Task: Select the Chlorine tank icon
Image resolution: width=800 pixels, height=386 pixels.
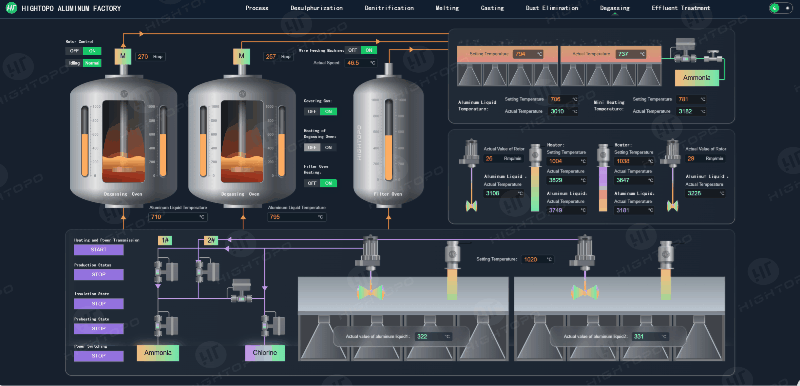Action: 265,353
